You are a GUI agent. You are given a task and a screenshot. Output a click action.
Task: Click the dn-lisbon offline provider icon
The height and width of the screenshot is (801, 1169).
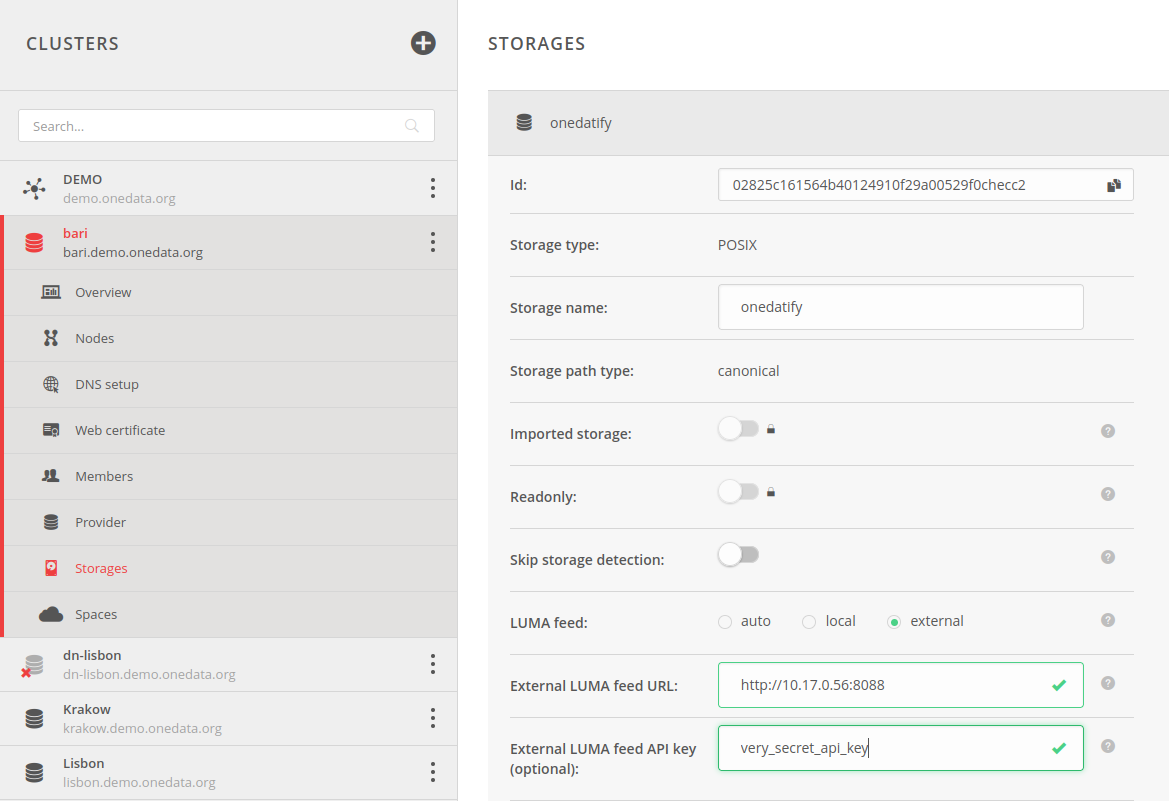pos(32,665)
